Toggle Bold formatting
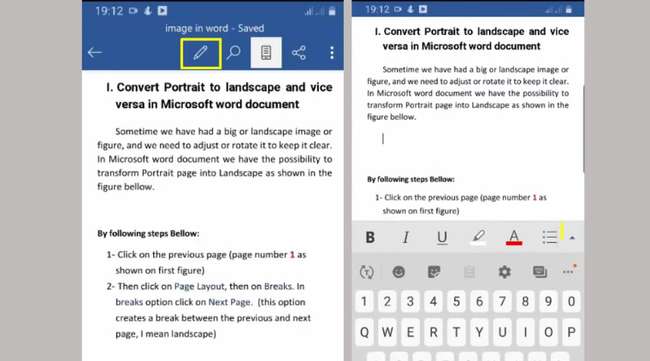The height and width of the screenshot is (361, 650). coord(370,237)
